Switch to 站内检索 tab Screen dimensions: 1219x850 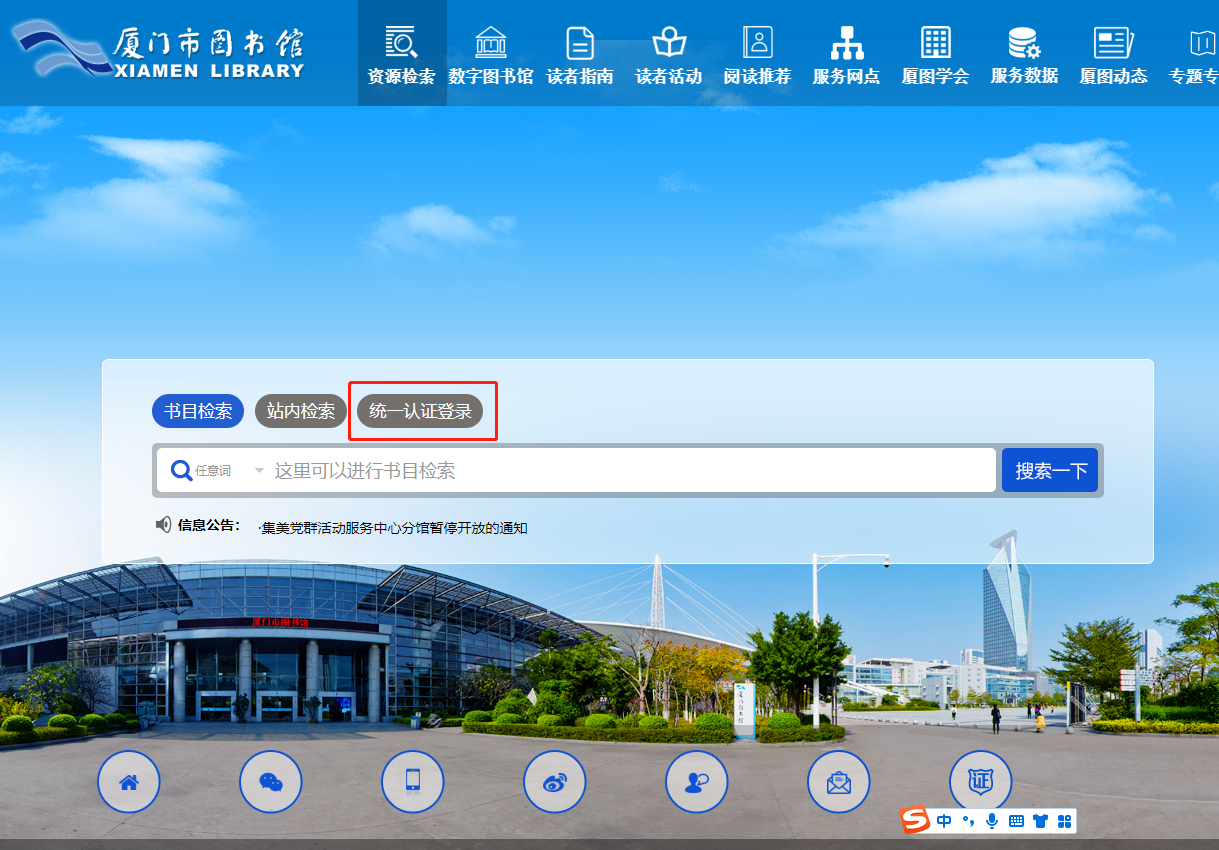pyautogui.click(x=301, y=411)
